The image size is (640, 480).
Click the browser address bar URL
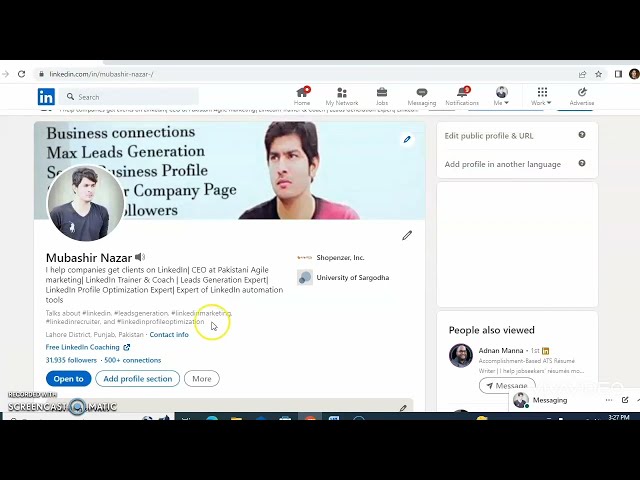point(101,74)
